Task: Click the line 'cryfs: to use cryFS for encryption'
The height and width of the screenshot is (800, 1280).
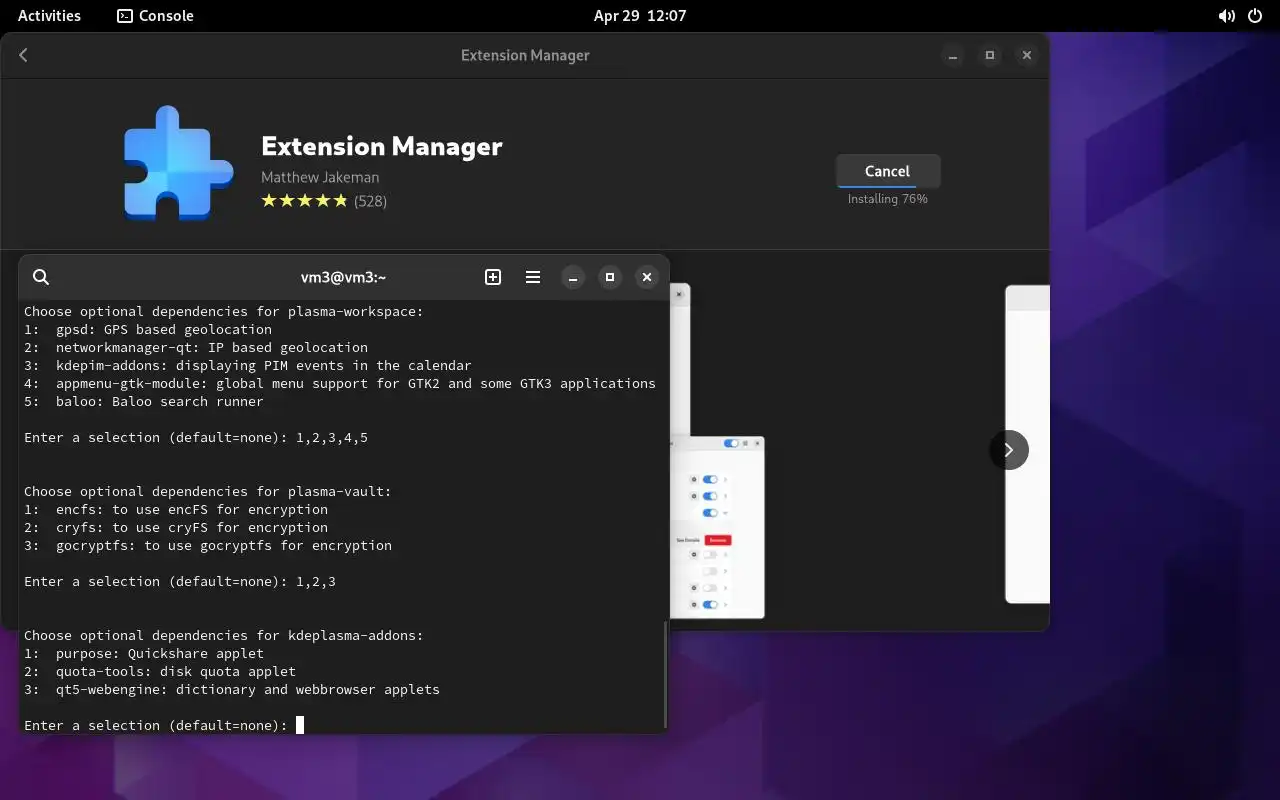Action: click(x=192, y=527)
